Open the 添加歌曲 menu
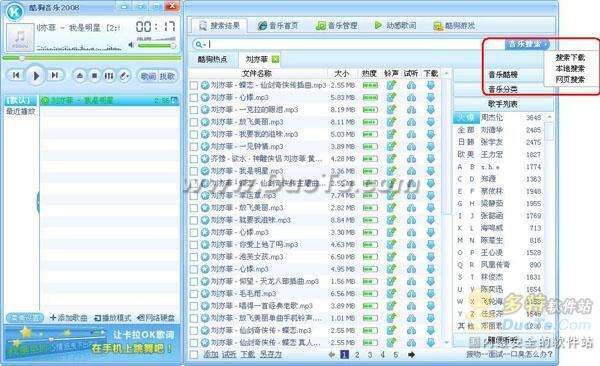 click(69, 318)
